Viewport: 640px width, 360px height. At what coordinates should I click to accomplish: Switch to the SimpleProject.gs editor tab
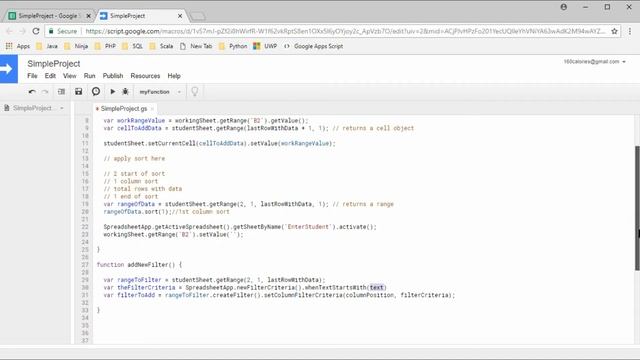(x=124, y=109)
